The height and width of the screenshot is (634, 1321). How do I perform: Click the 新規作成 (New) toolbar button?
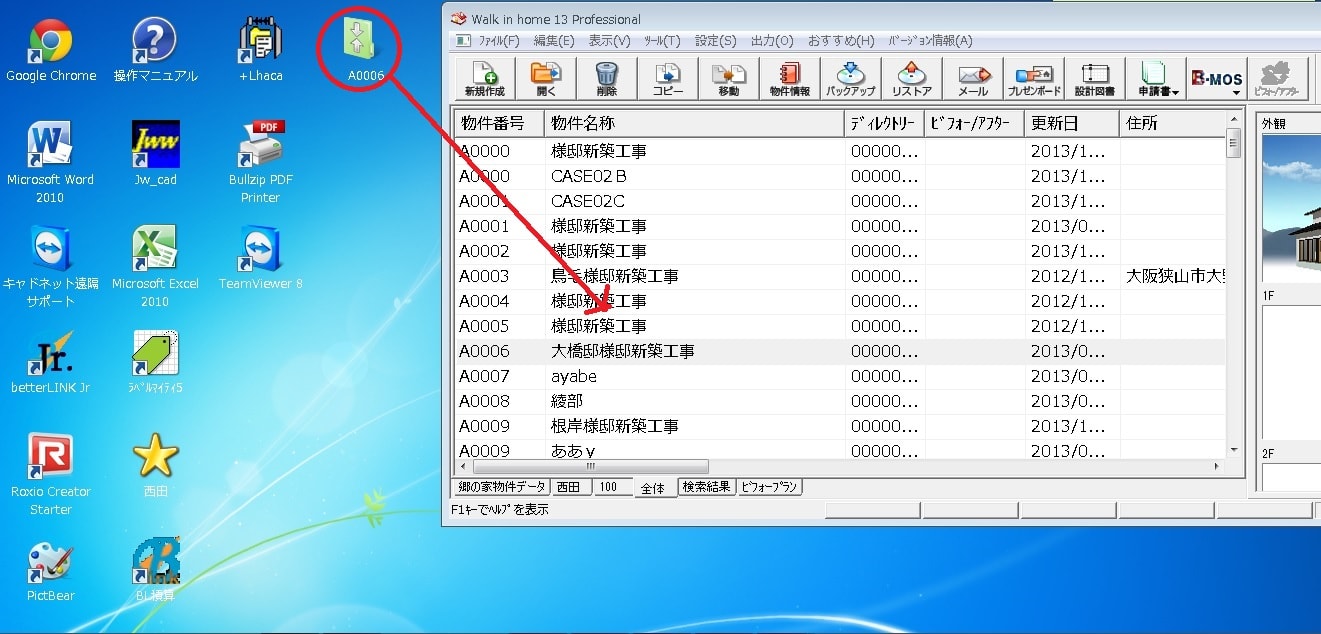tap(485, 78)
